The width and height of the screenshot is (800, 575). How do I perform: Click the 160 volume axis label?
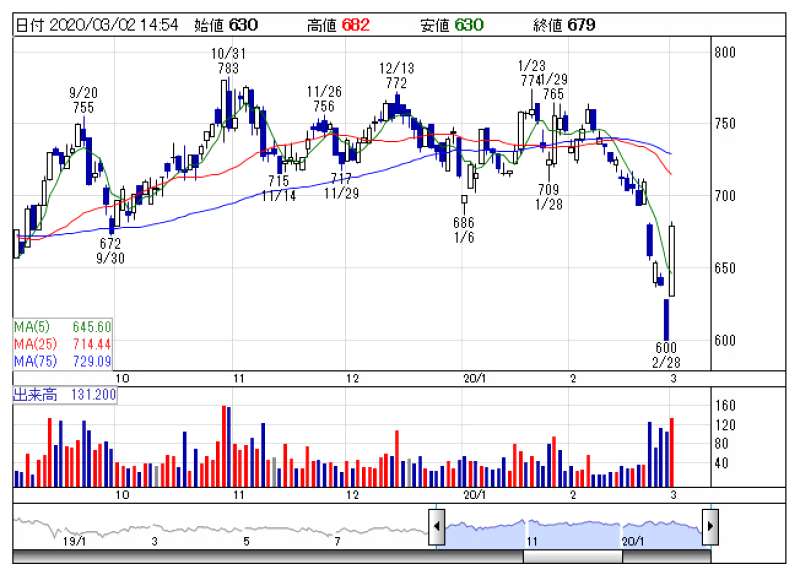[x=725, y=406]
